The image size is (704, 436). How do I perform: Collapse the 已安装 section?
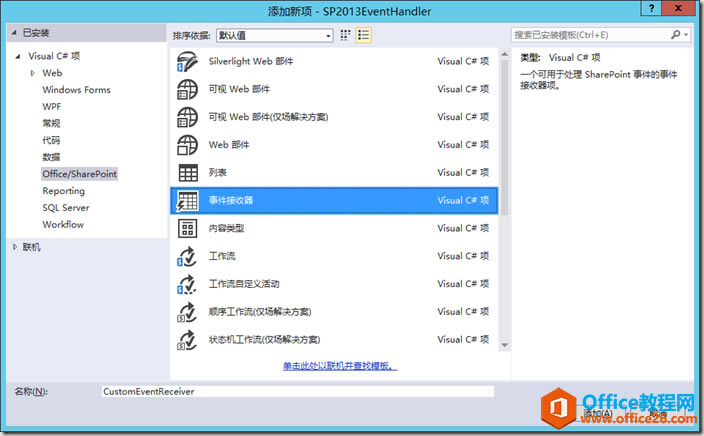point(14,33)
